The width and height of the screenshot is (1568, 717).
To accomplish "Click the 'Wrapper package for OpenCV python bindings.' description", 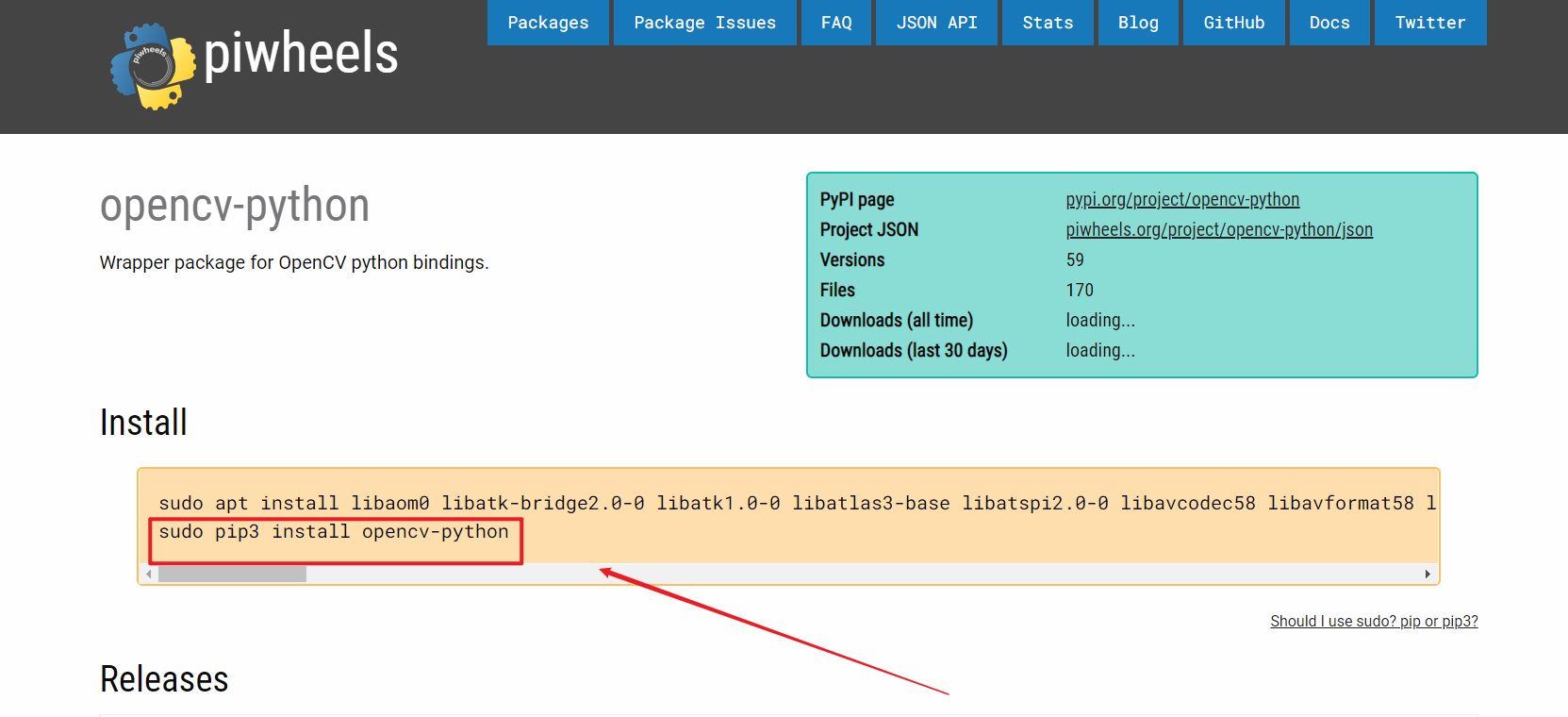I will pyautogui.click(x=294, y=262).
